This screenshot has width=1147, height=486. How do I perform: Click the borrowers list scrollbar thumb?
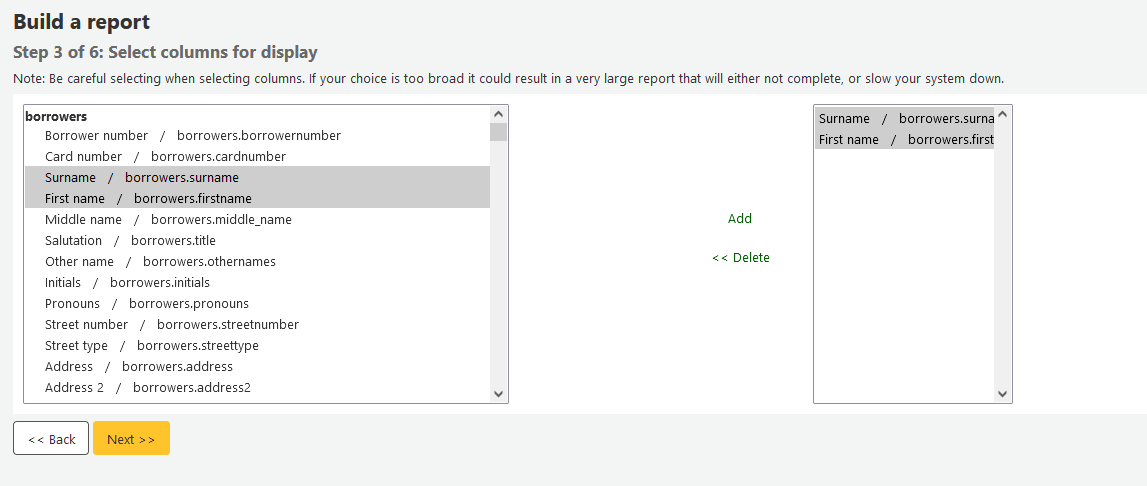click(x=498, y=132)
